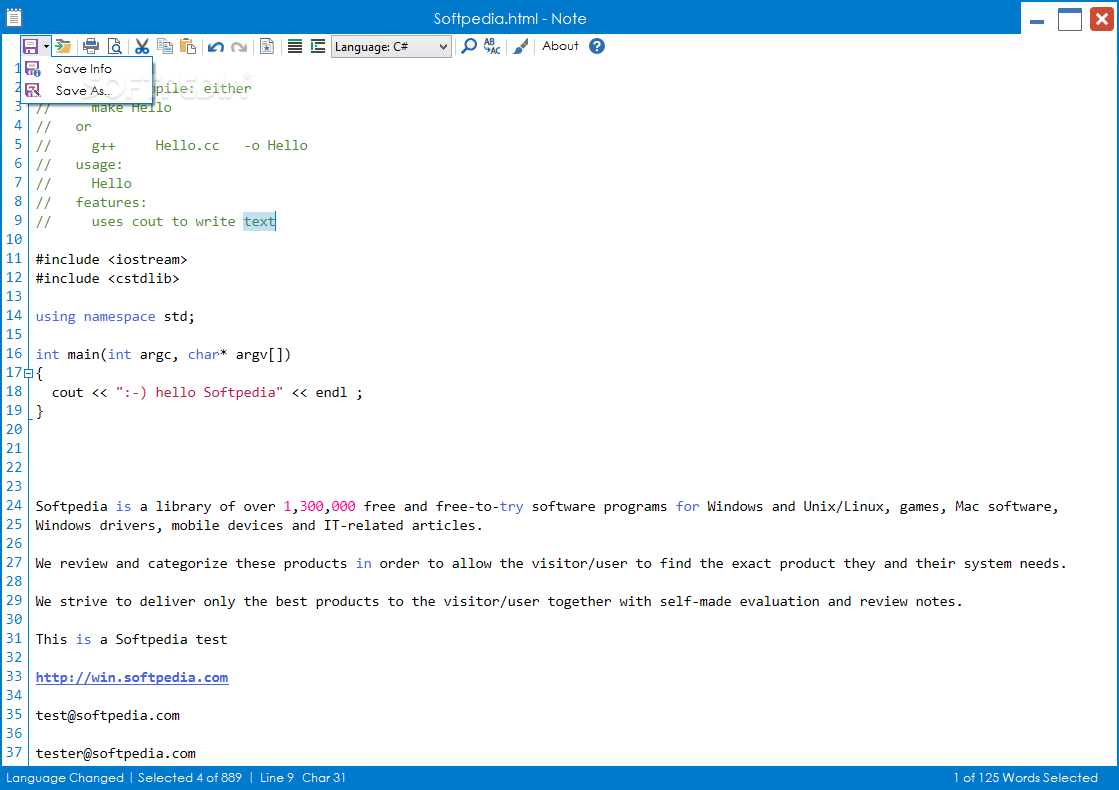Click 'Selected 4 of 889' status entry
The width and height of the screenshot is (1119, 790).
(190, 778)
